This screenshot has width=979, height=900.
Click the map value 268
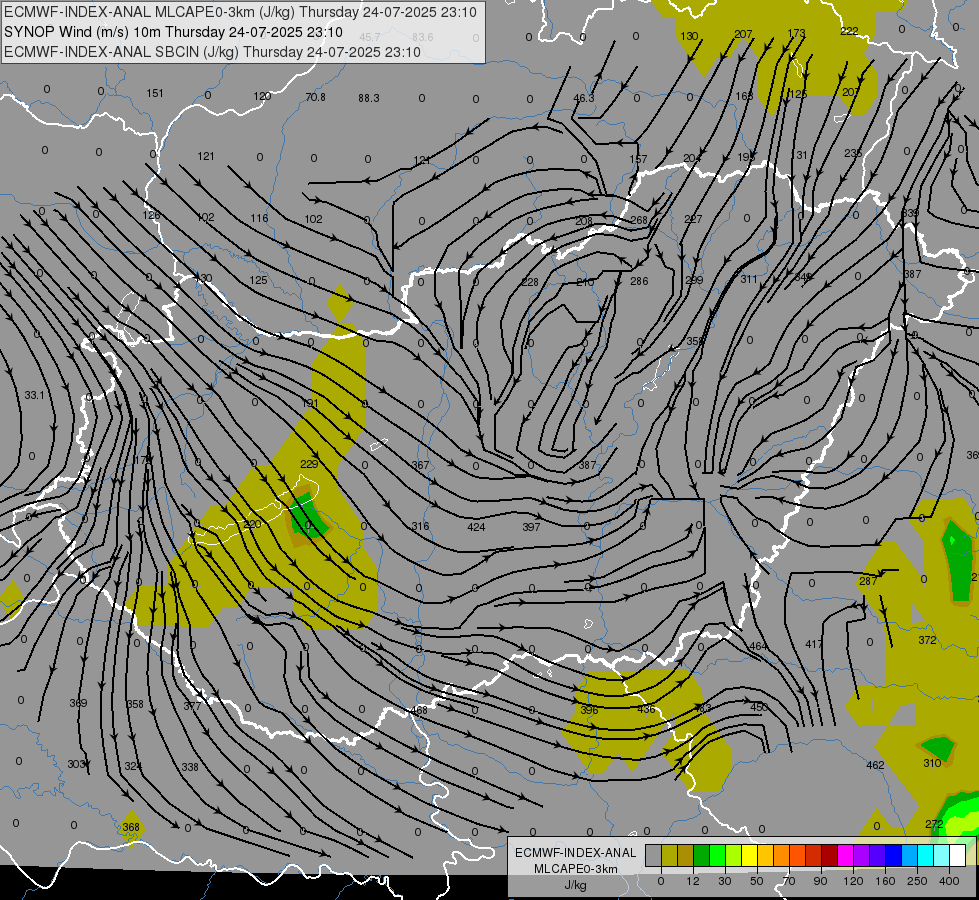click(639, 220)
